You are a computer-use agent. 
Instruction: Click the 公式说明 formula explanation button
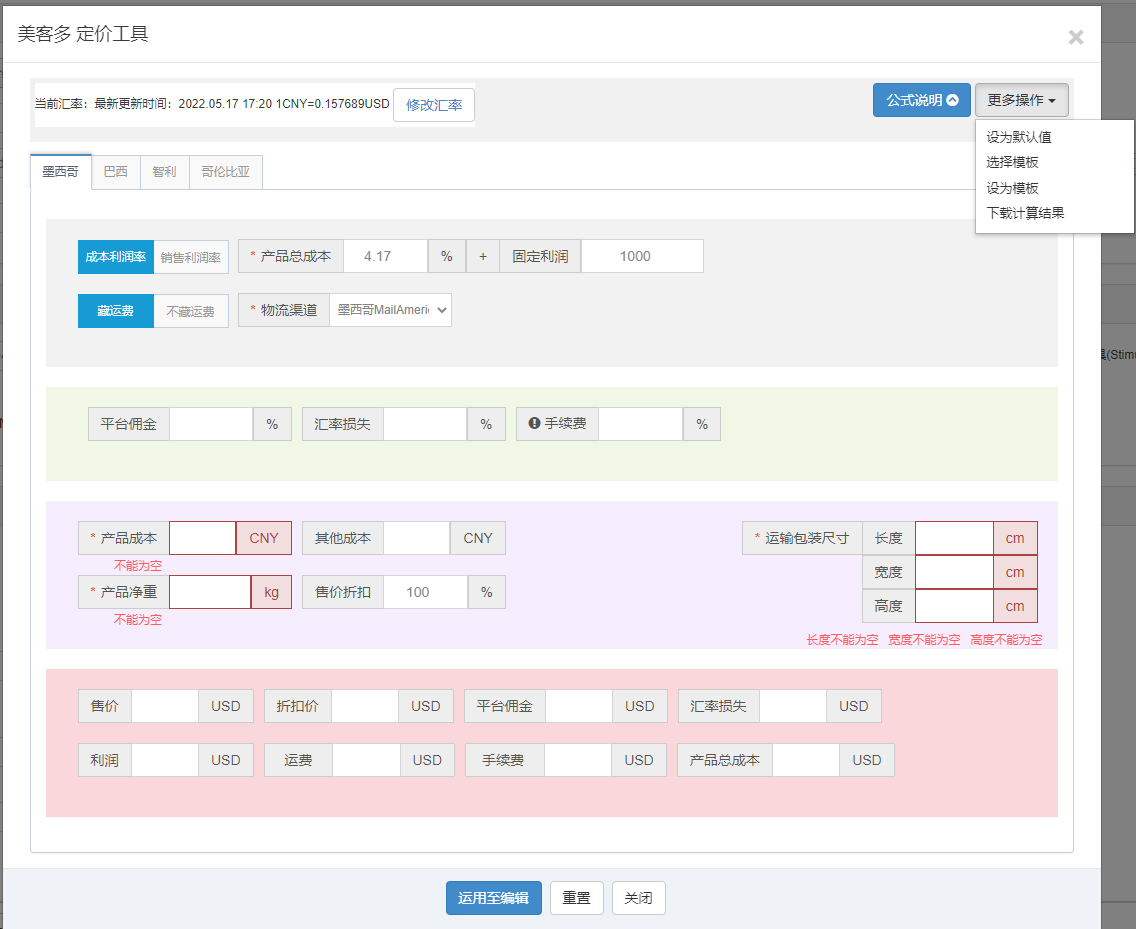pos(921,100)
